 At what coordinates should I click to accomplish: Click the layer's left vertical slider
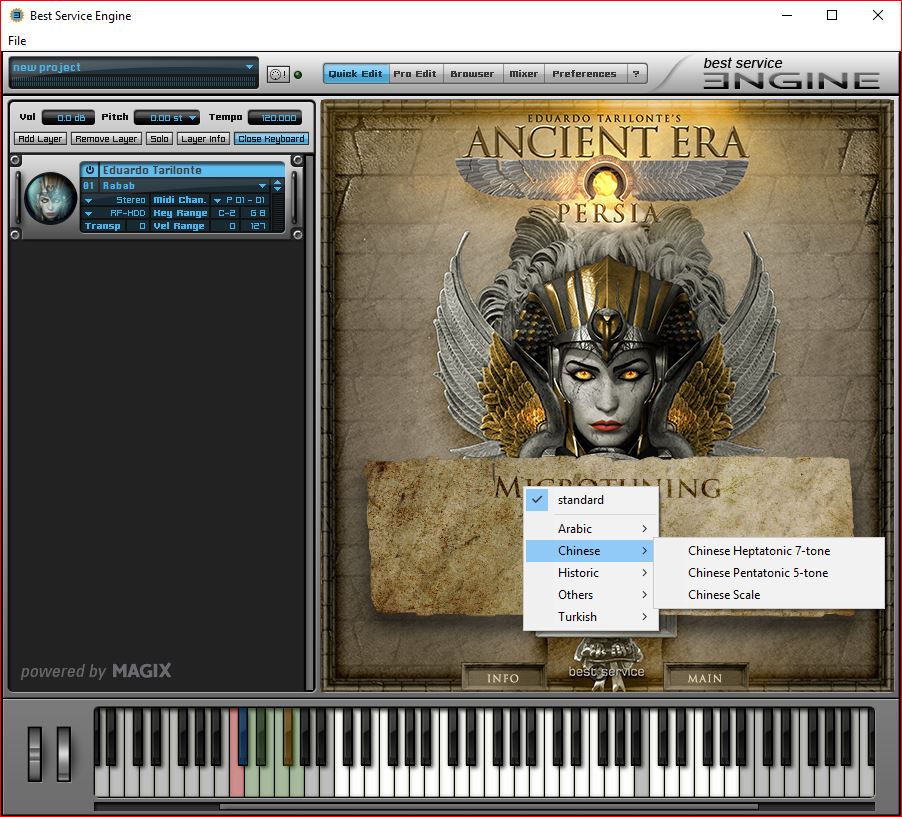18,197
